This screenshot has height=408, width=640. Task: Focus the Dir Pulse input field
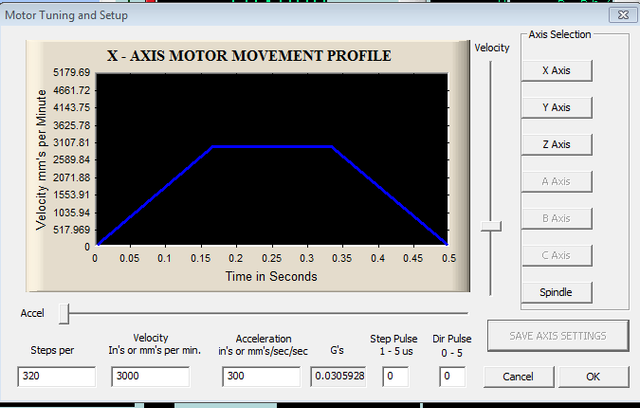pyautogui.click(x=452, y=376)
